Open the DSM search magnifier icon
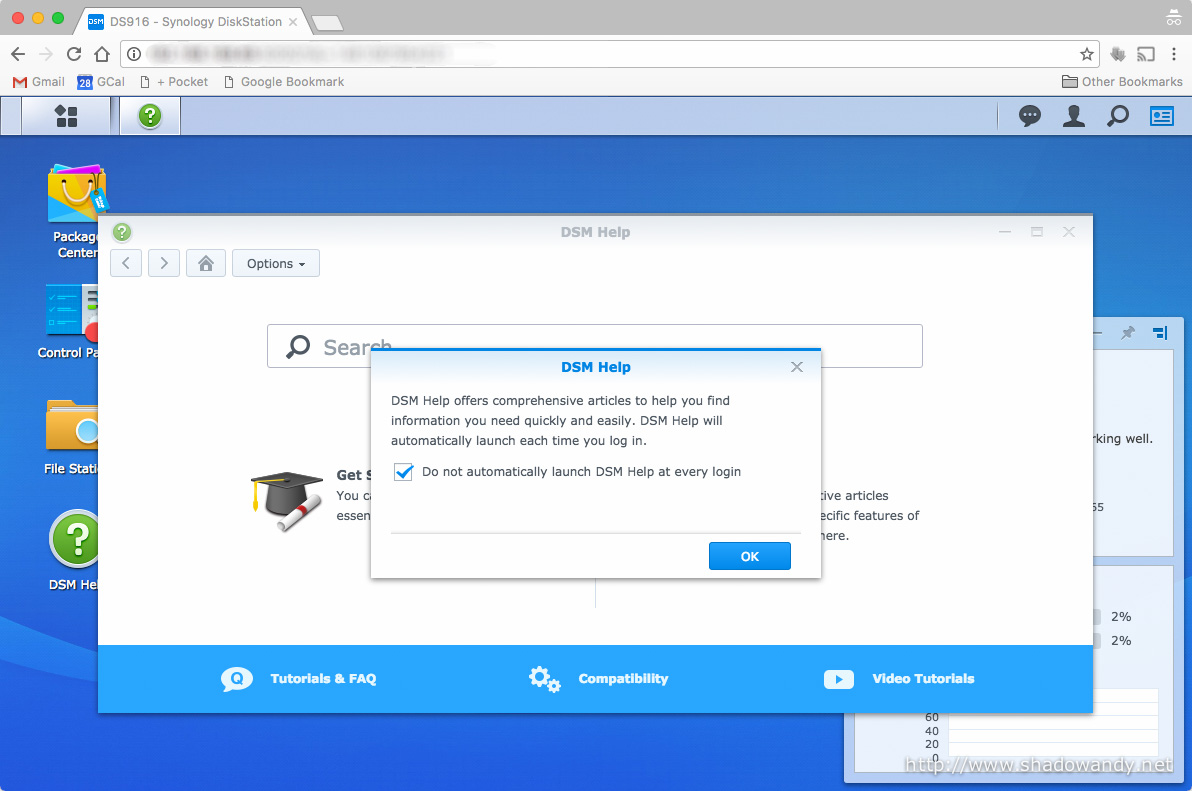The height and width of the screenshot is (791, 1192). [1118, 116]
